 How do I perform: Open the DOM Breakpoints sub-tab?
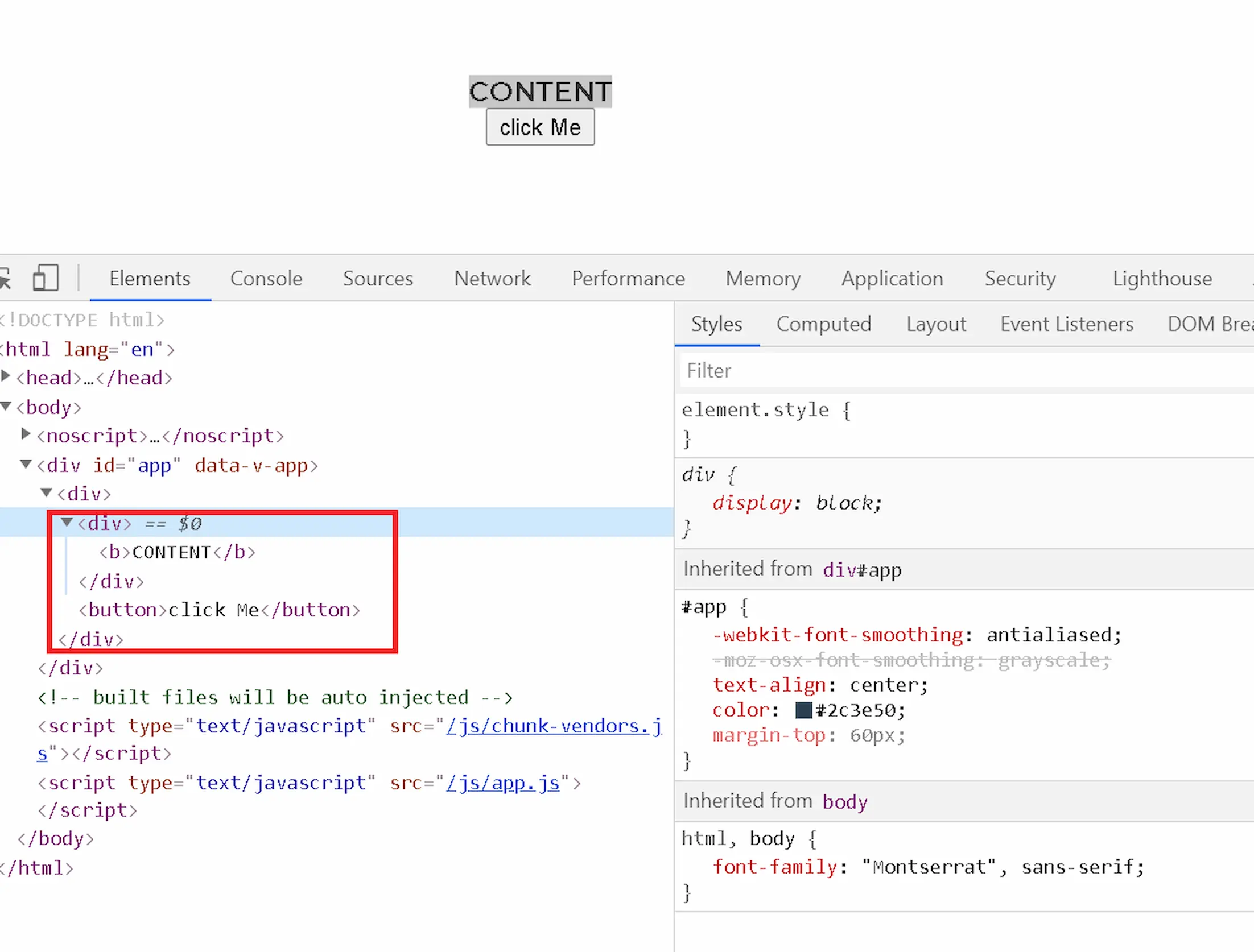1210,324
